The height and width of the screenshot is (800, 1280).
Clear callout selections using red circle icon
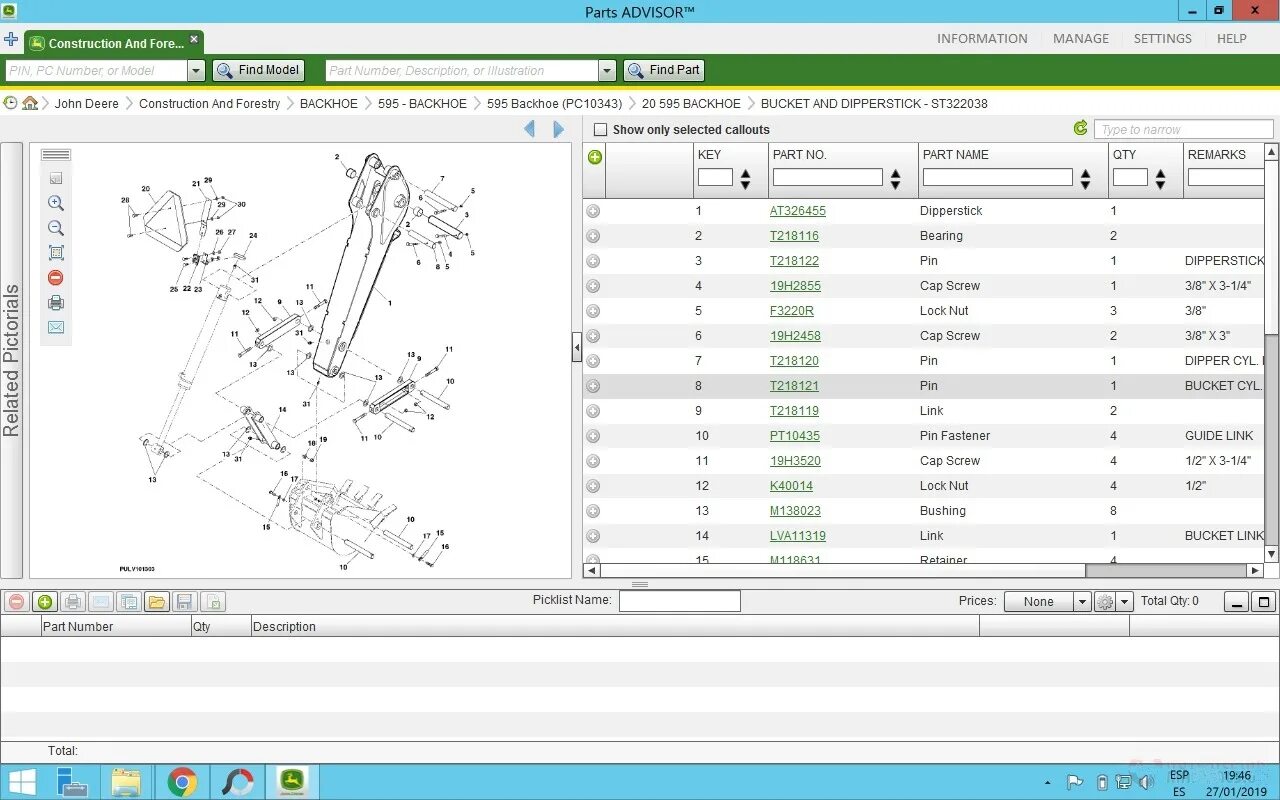[56, 278]
